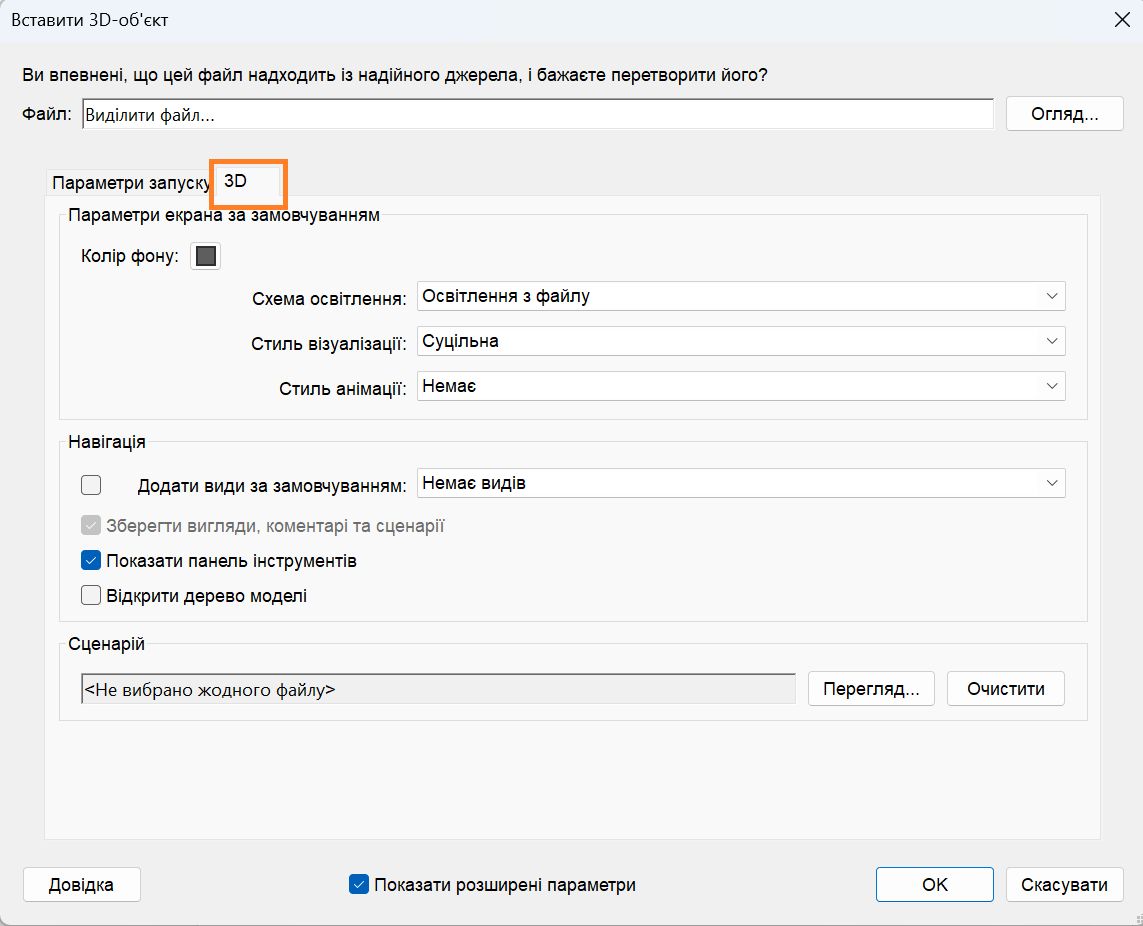1143x926 pixels.
Task: Click the disabled Зберегти вигляди checkbox
Action: tap(88, 525)
